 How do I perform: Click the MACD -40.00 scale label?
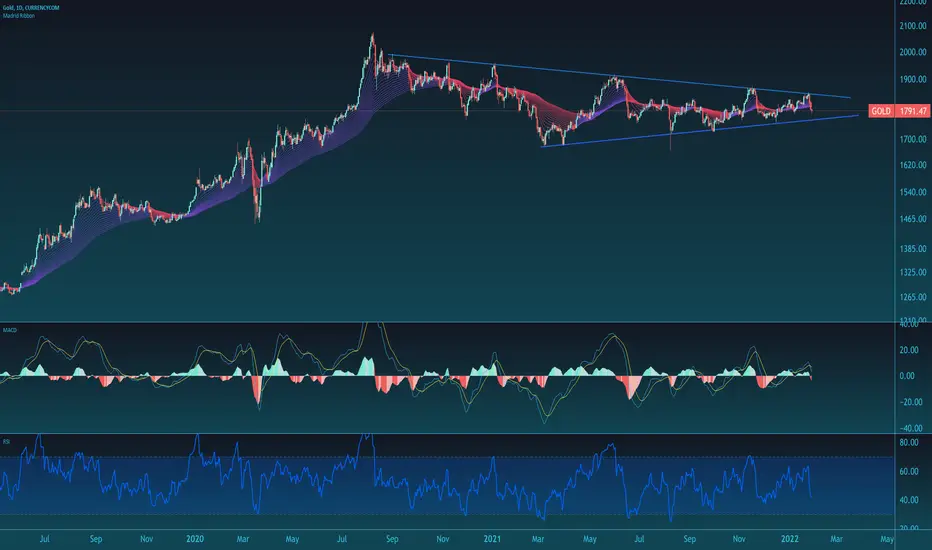pyautogui.click(x=910, y=428)
